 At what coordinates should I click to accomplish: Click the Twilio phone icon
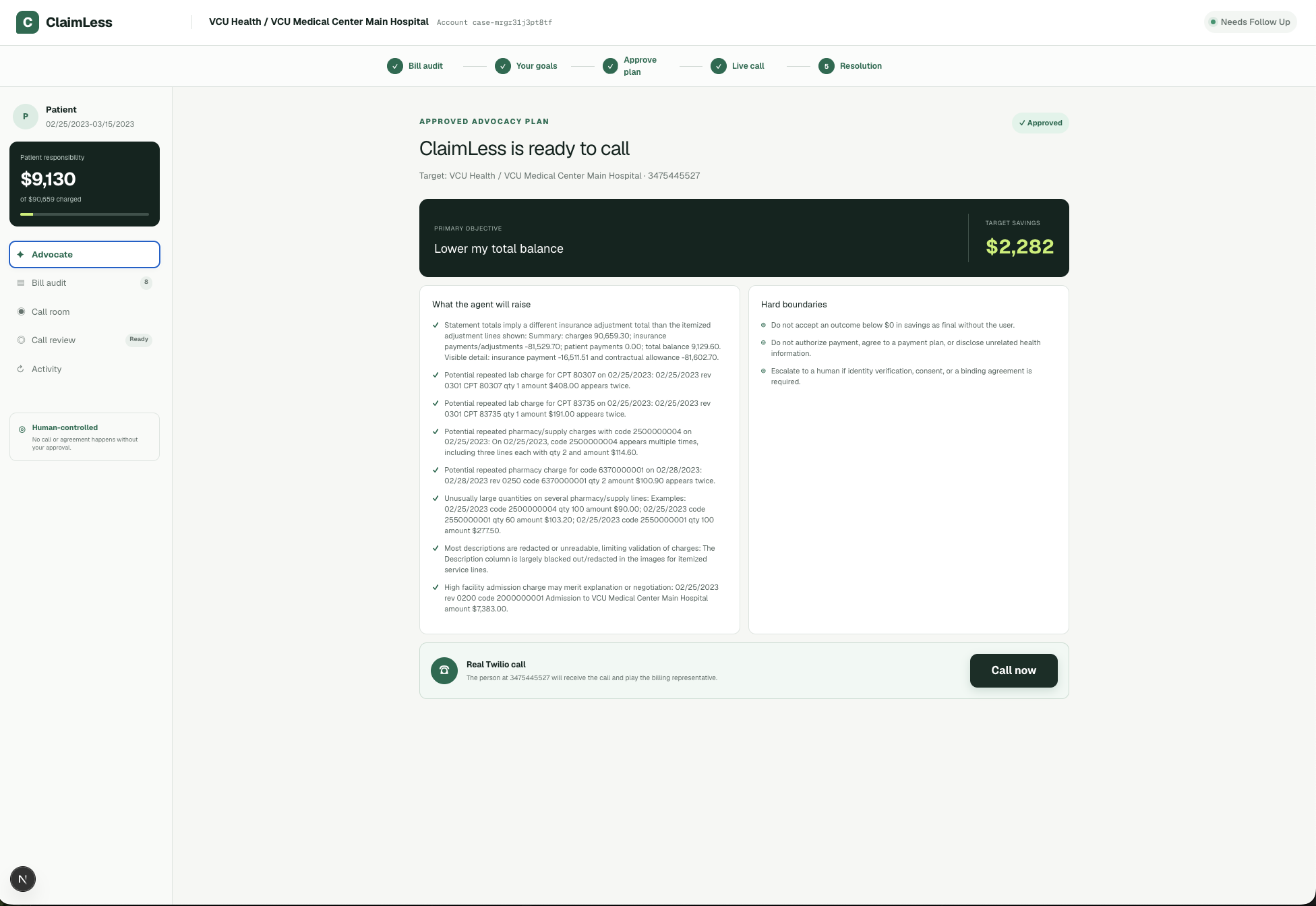click(x=444, y=671)
